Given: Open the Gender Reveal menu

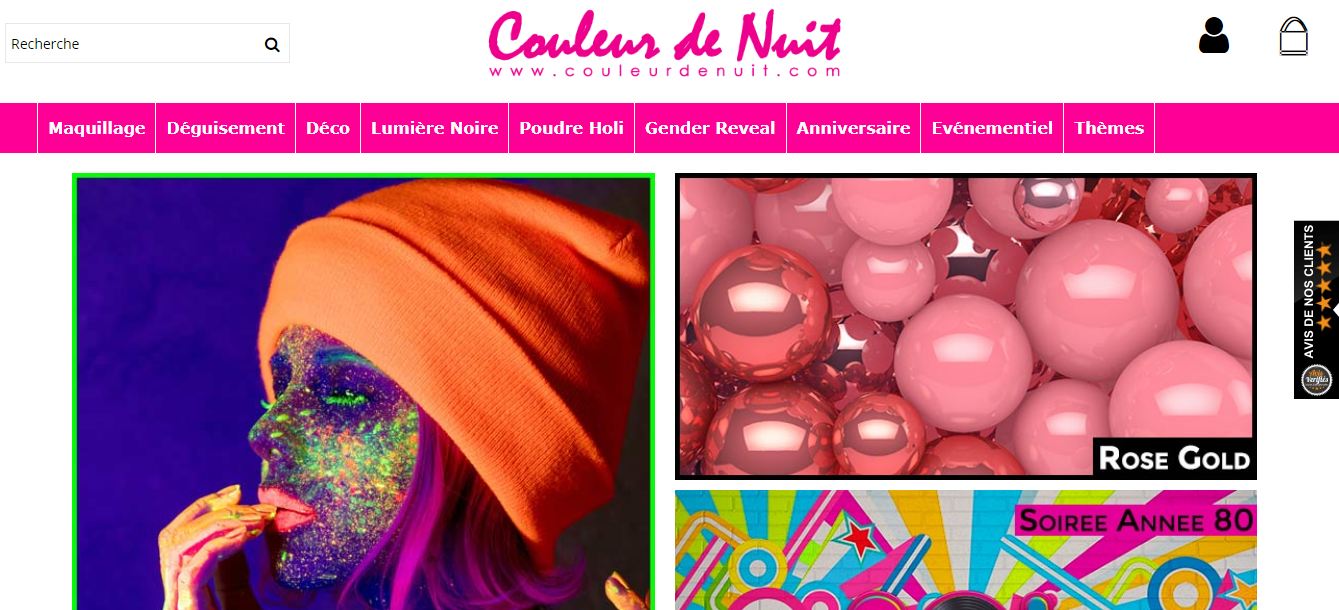Looking at the screenshot, I should click(710, 128).
